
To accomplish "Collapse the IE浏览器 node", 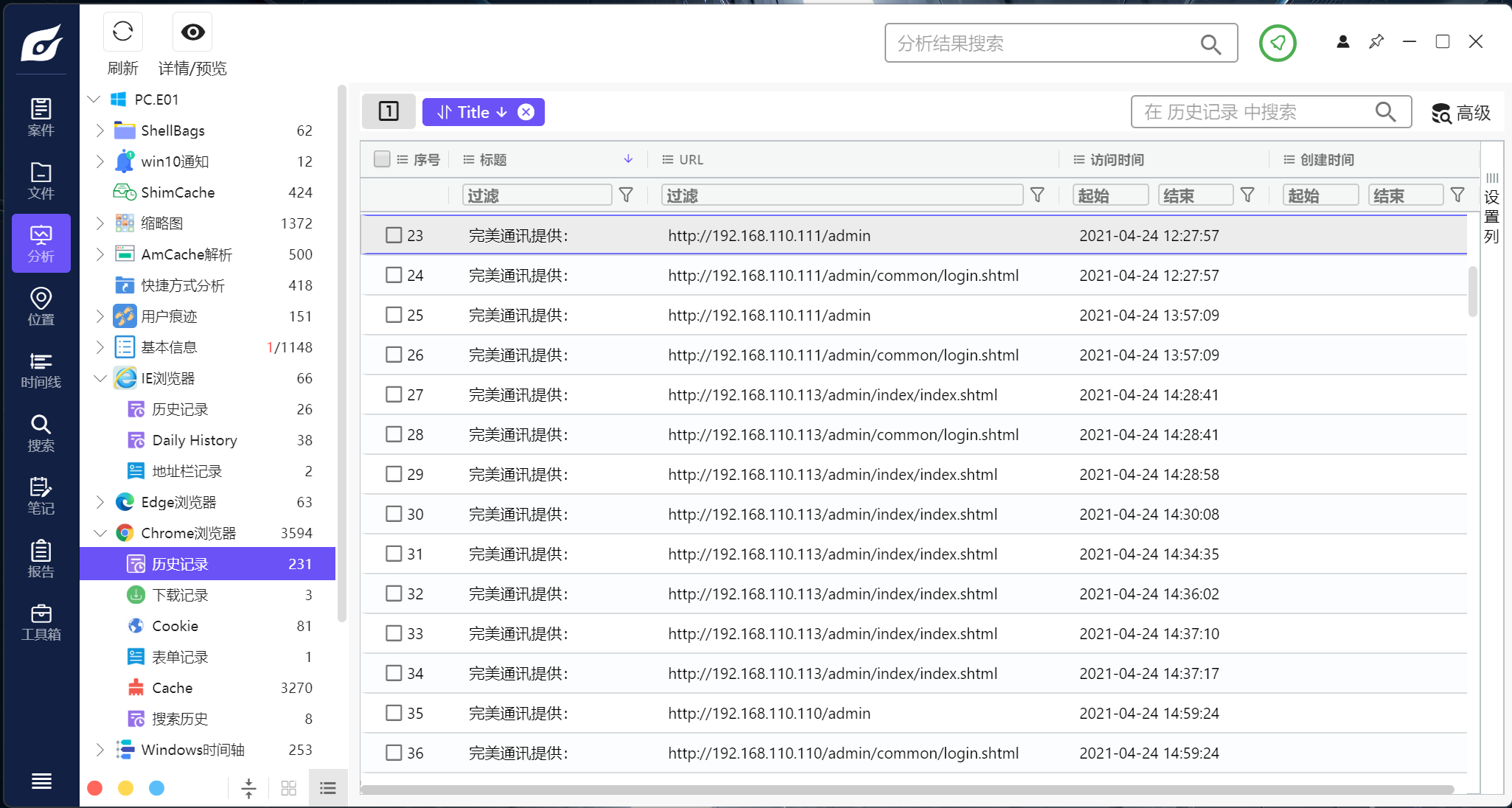I will pos(100,378).
